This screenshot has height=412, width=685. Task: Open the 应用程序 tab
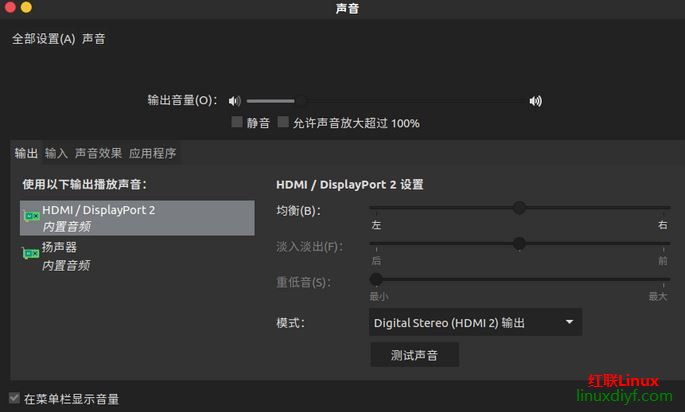(152, 153)
